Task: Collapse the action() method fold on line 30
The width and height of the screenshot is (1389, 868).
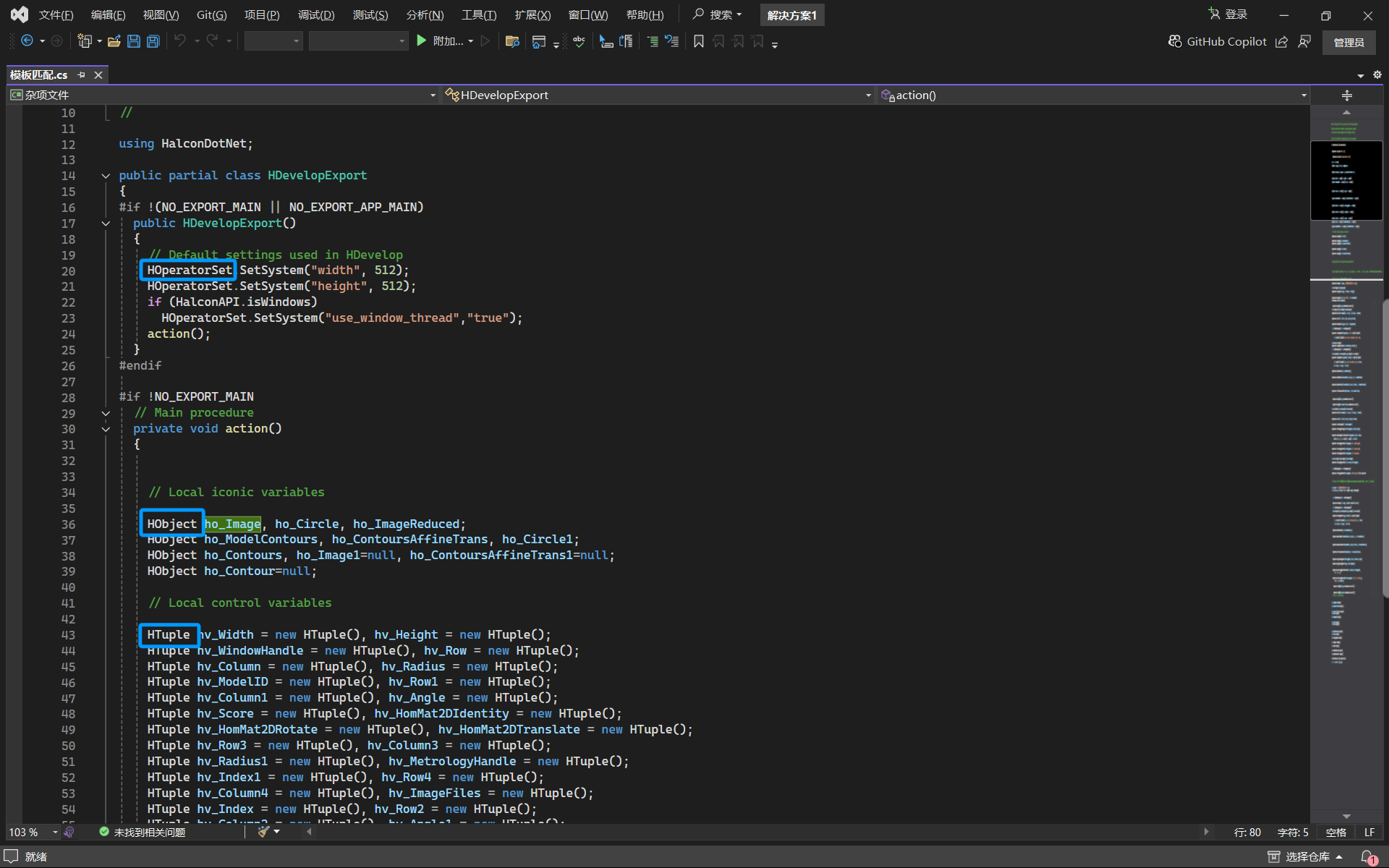Action: click(x=106, y=429)
